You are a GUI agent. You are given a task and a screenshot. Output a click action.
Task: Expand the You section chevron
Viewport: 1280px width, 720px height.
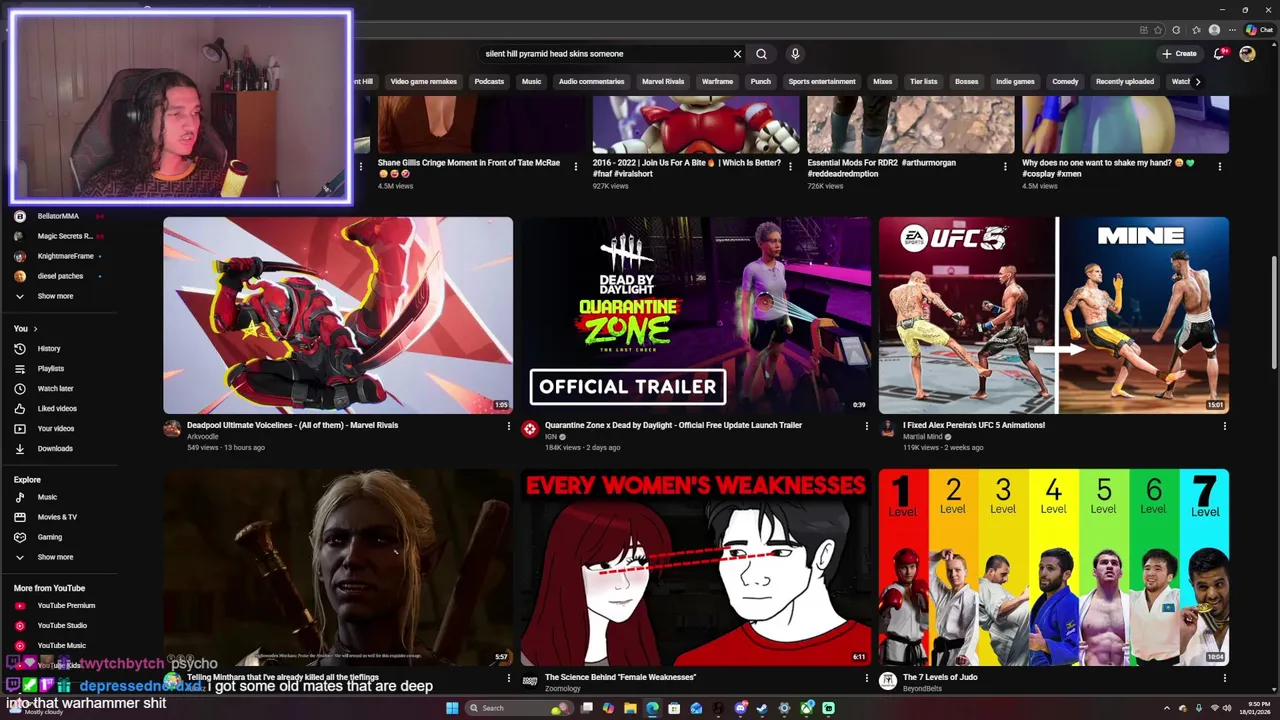[x=35, y=329]
